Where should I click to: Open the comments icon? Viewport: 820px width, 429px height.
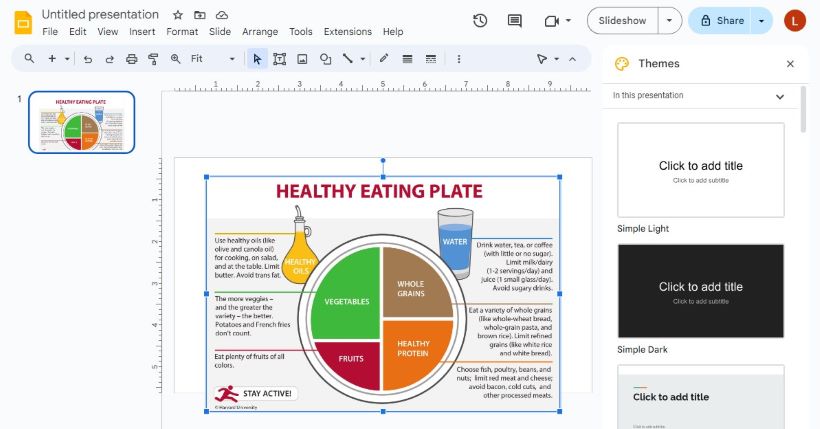[x=515, y=21]
